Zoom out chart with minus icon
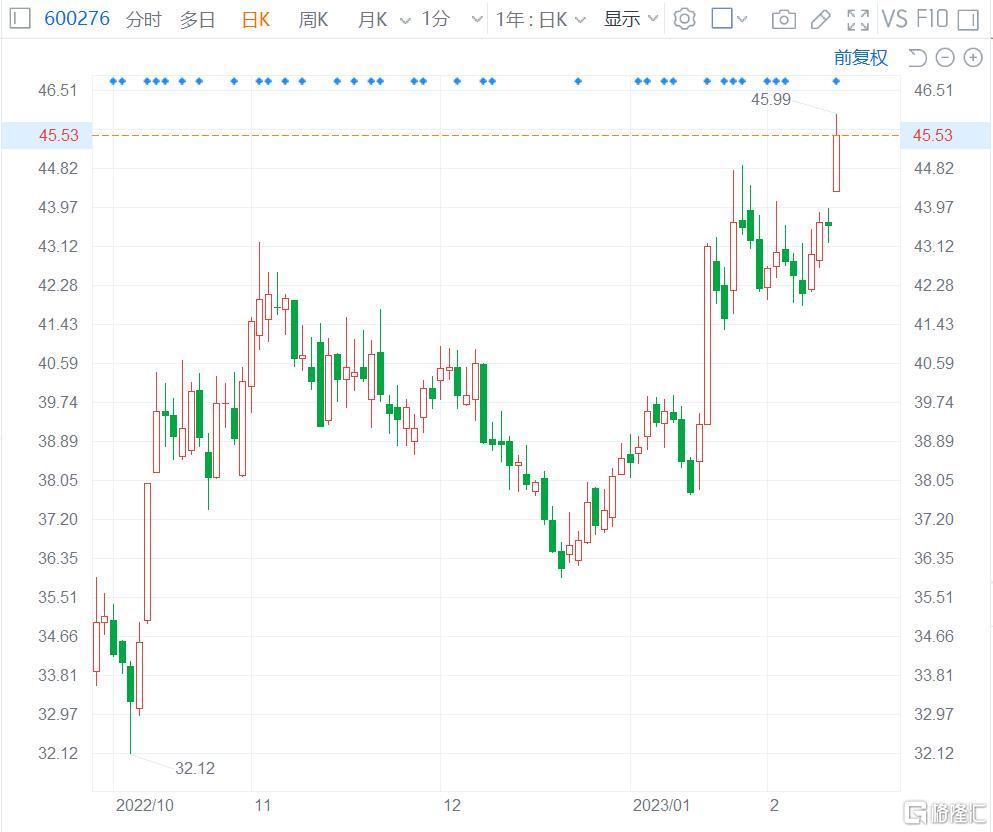This screenshot has width=993, height=832. coord(945,58)
